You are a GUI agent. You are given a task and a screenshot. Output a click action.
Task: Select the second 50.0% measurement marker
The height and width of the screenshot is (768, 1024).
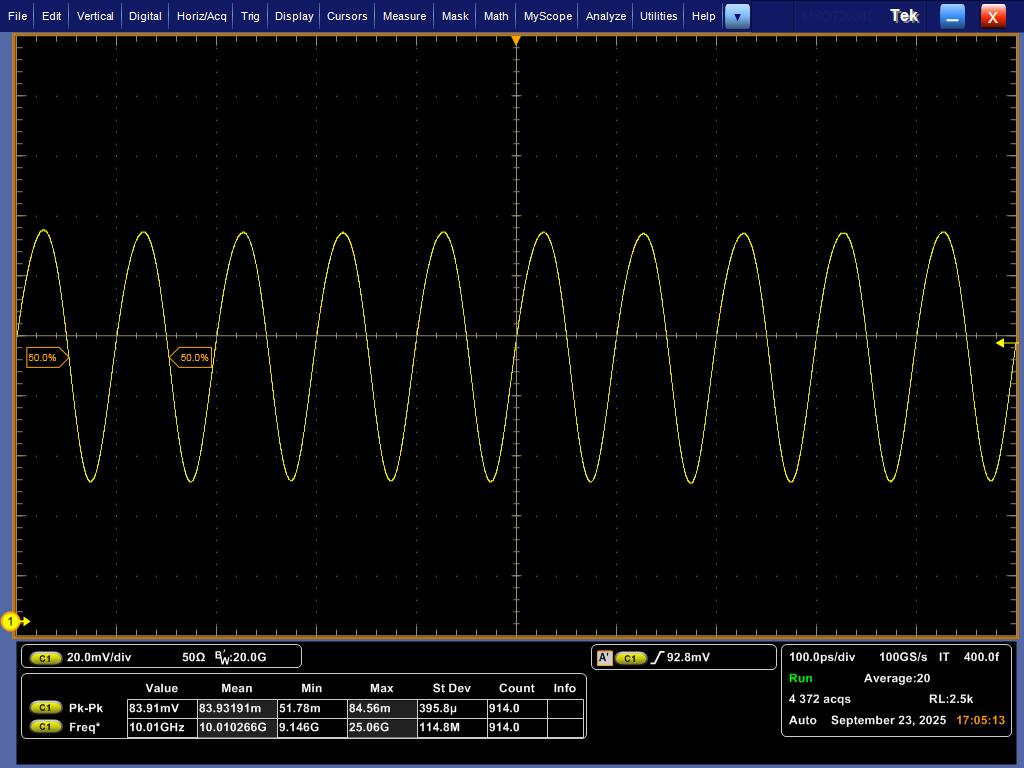(x=192, y=357)
